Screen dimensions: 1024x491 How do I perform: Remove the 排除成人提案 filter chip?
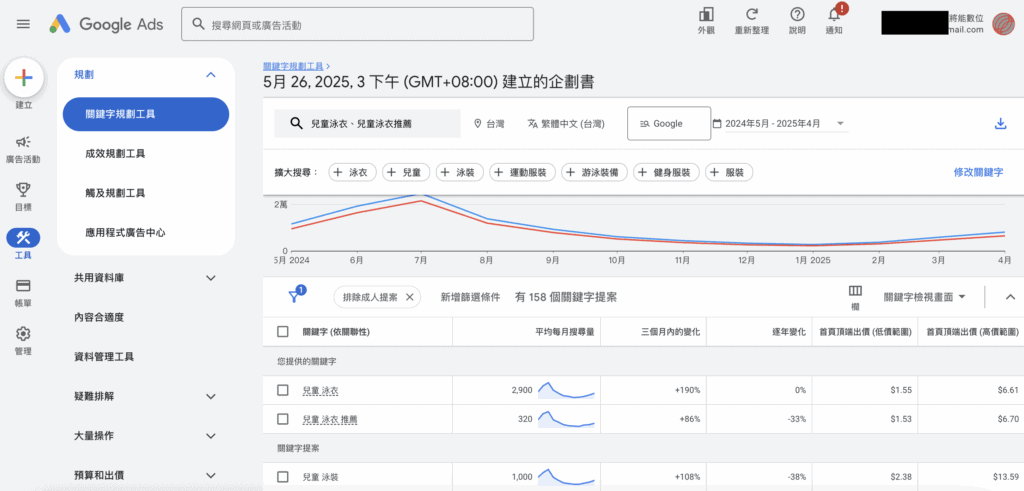tap(409, 297)
